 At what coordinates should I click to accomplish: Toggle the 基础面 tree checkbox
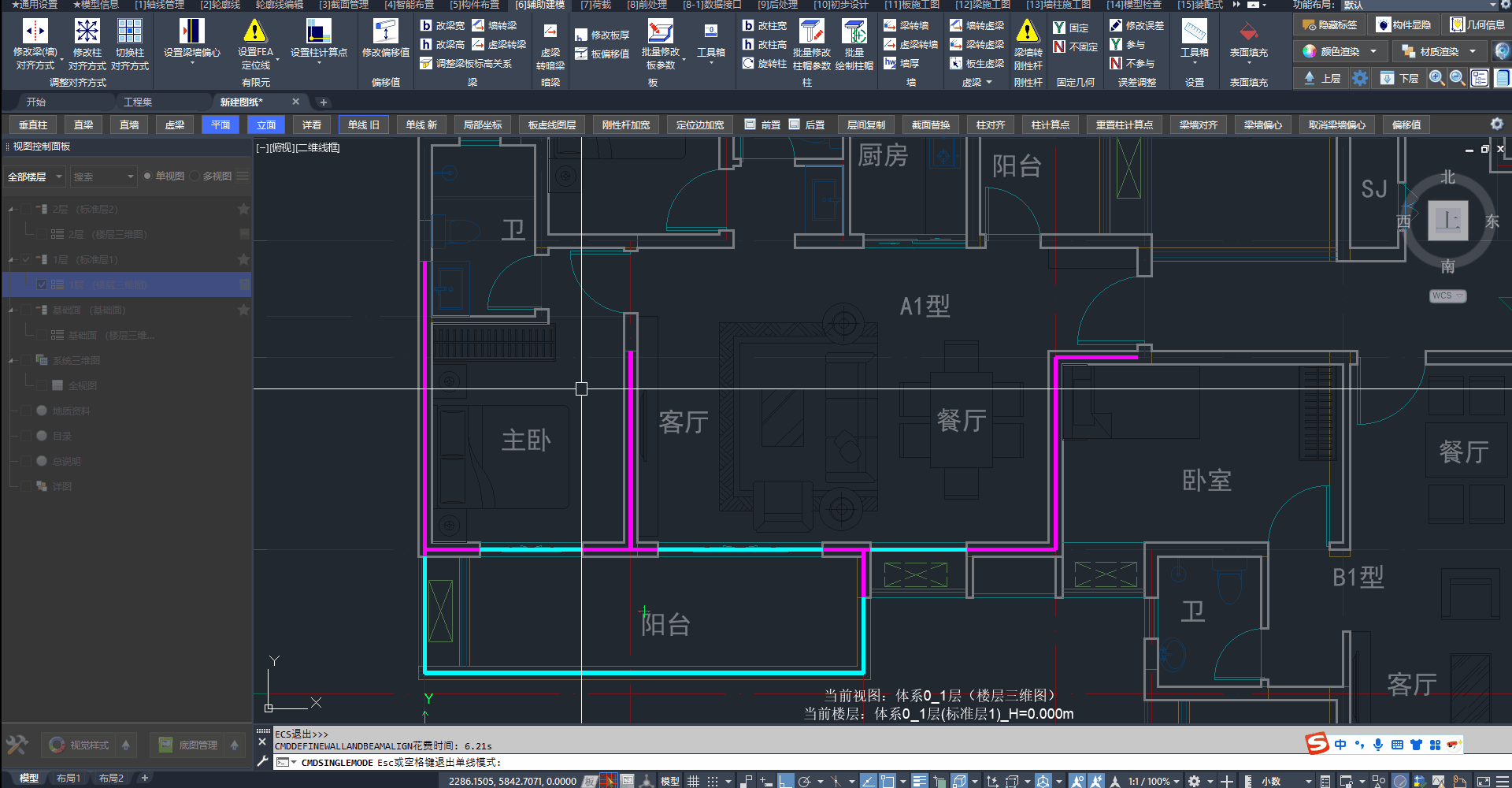(x=26, y=310)
